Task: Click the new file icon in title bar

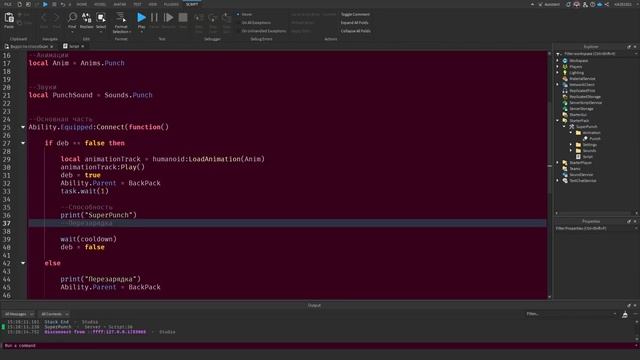Action: tap(19, 4)
